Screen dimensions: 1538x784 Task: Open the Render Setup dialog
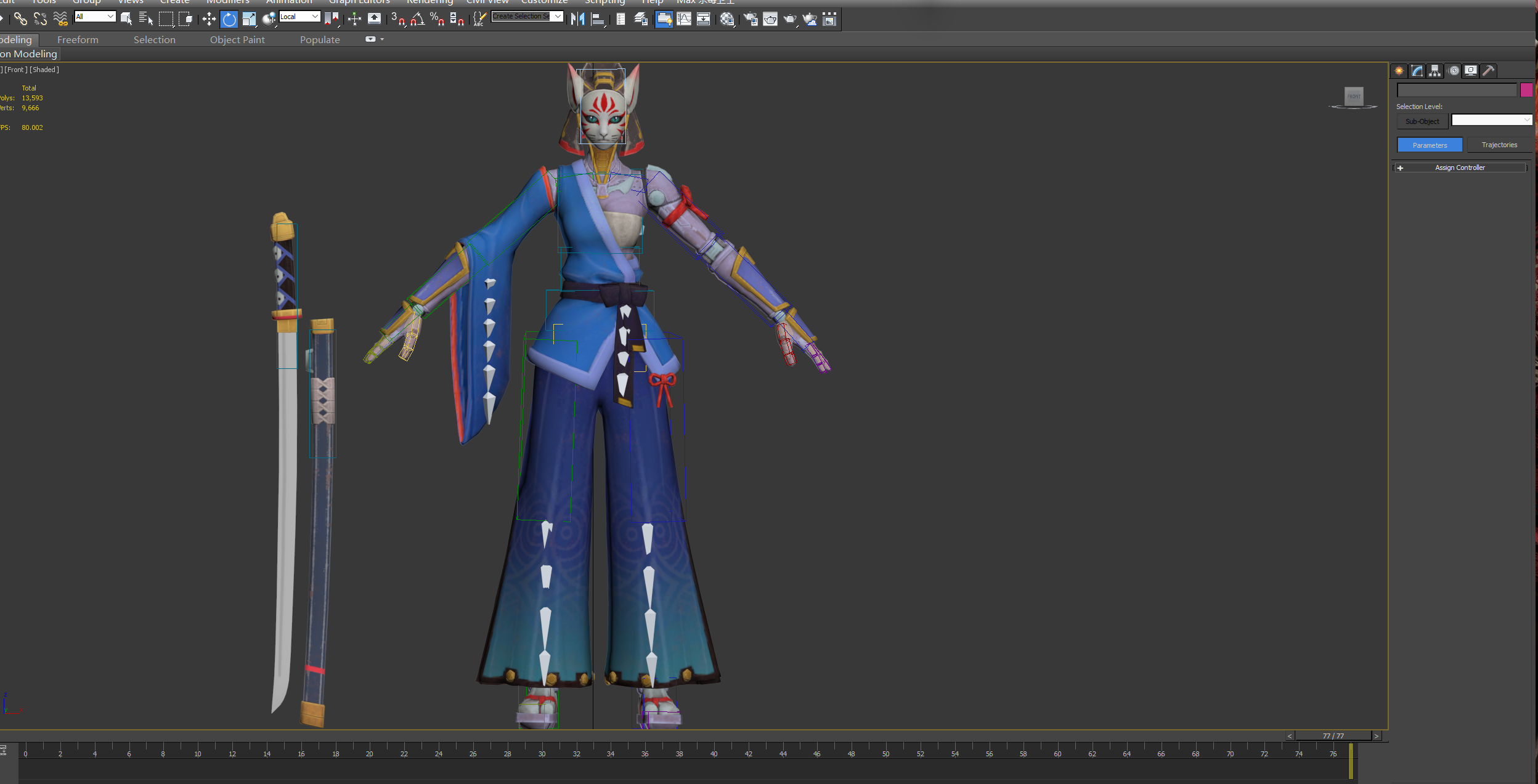(751, 19)
